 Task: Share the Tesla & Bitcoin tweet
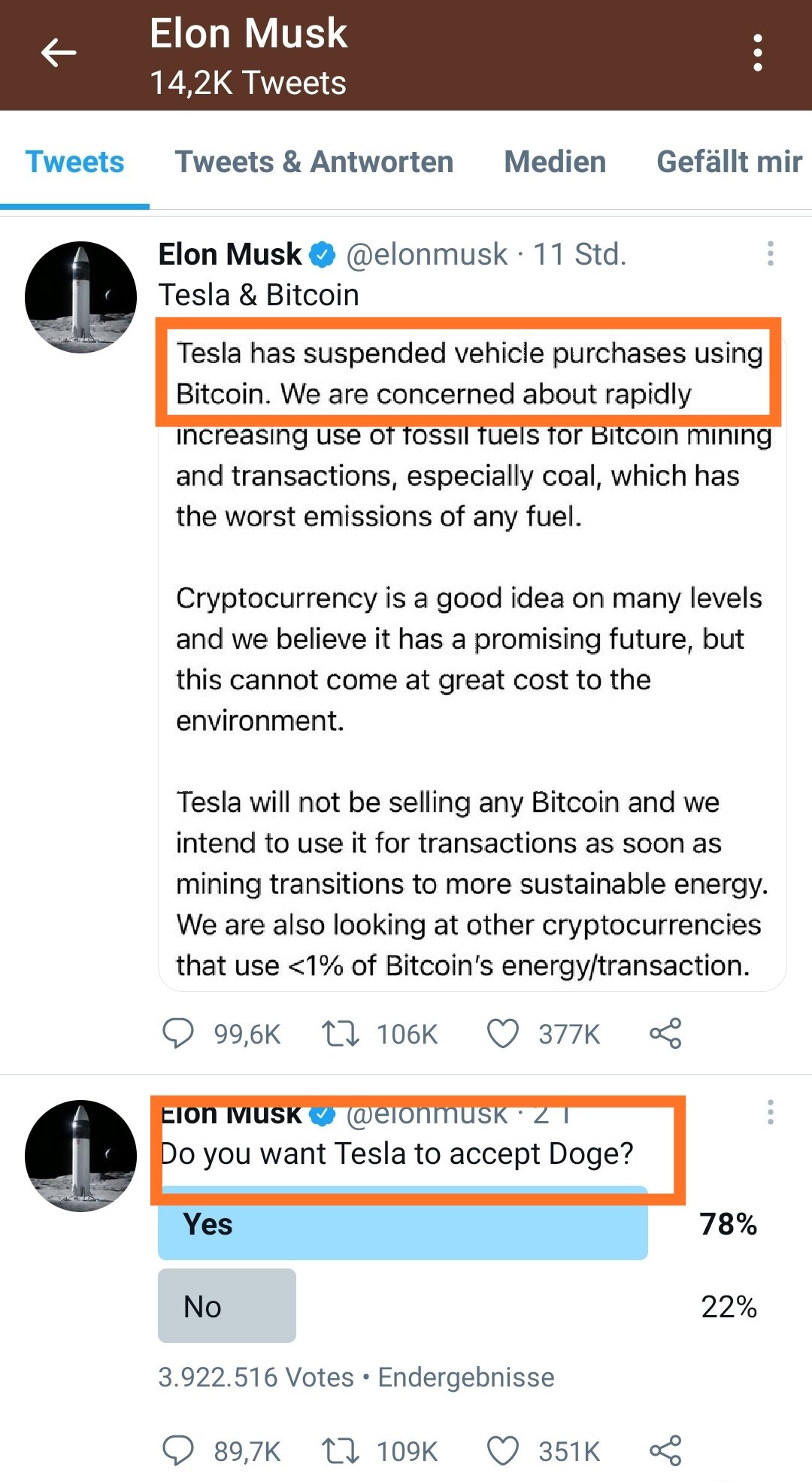[x=665, y=1034]
